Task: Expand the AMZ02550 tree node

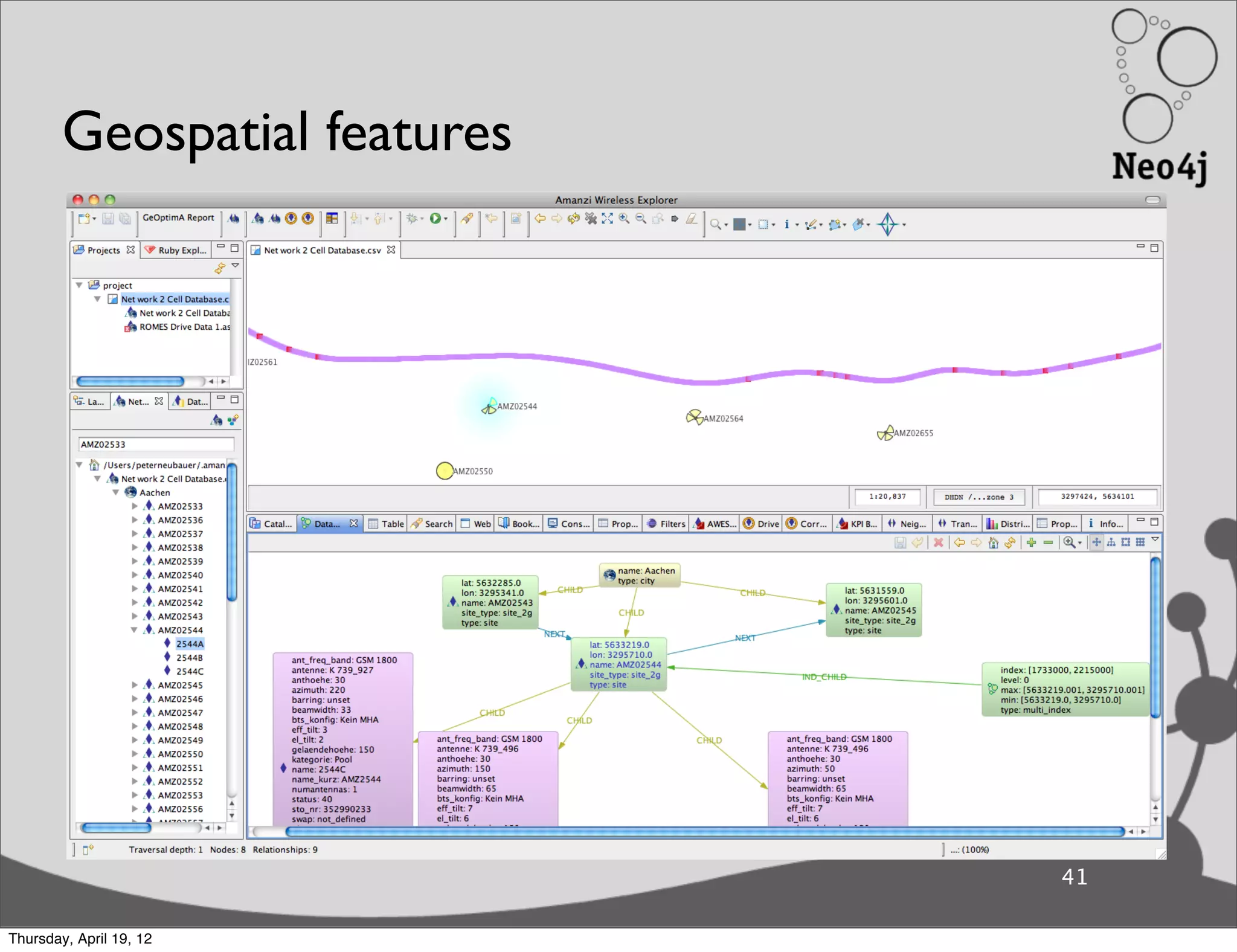Action: [135, 754]
